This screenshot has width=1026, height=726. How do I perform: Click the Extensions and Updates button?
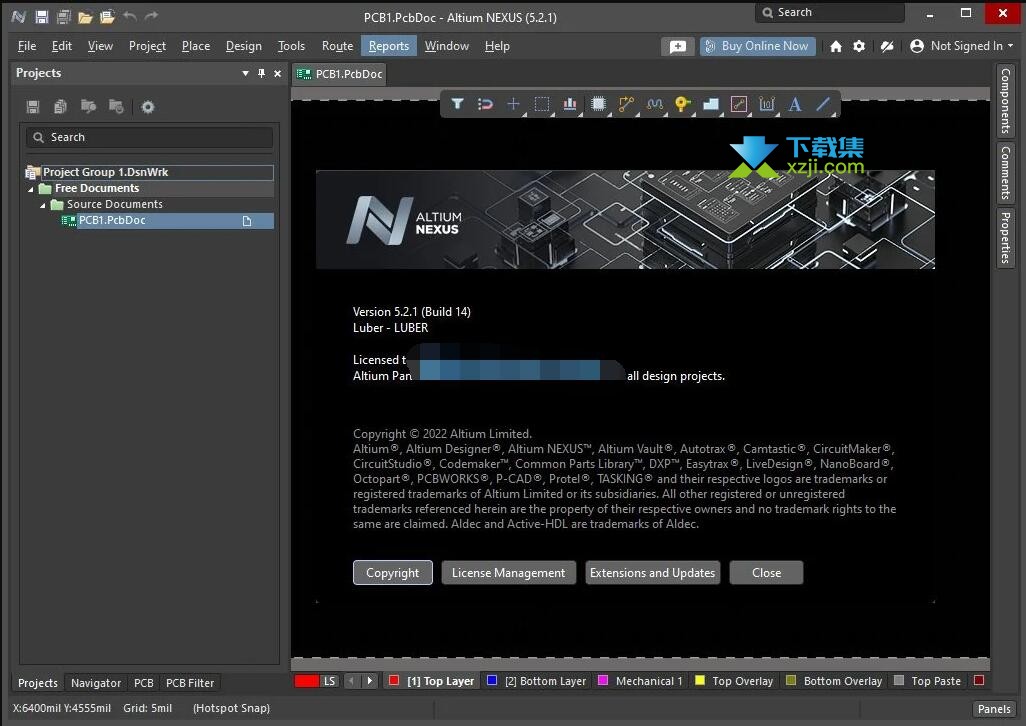[x=652, y=572]
